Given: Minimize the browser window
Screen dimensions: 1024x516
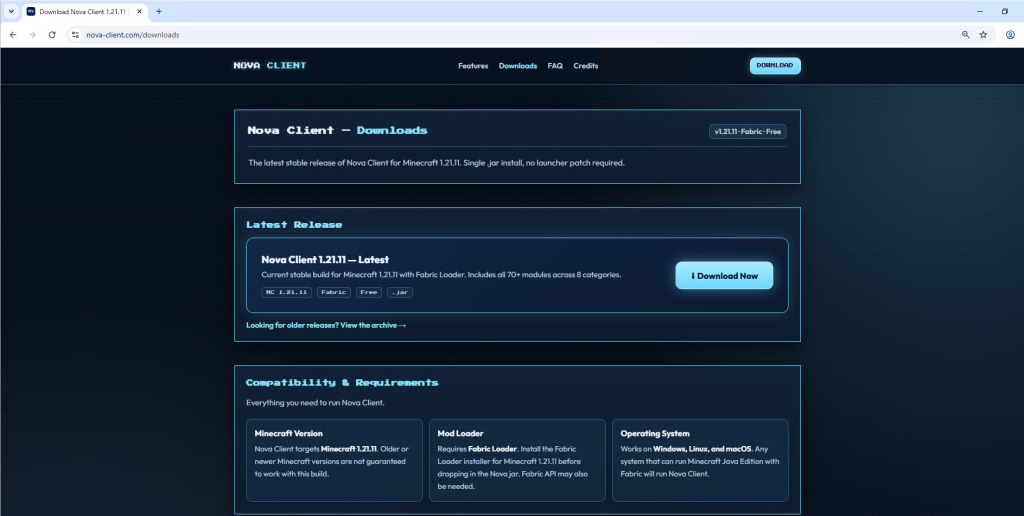Looking at the screenshot, I should click(980, 11).
